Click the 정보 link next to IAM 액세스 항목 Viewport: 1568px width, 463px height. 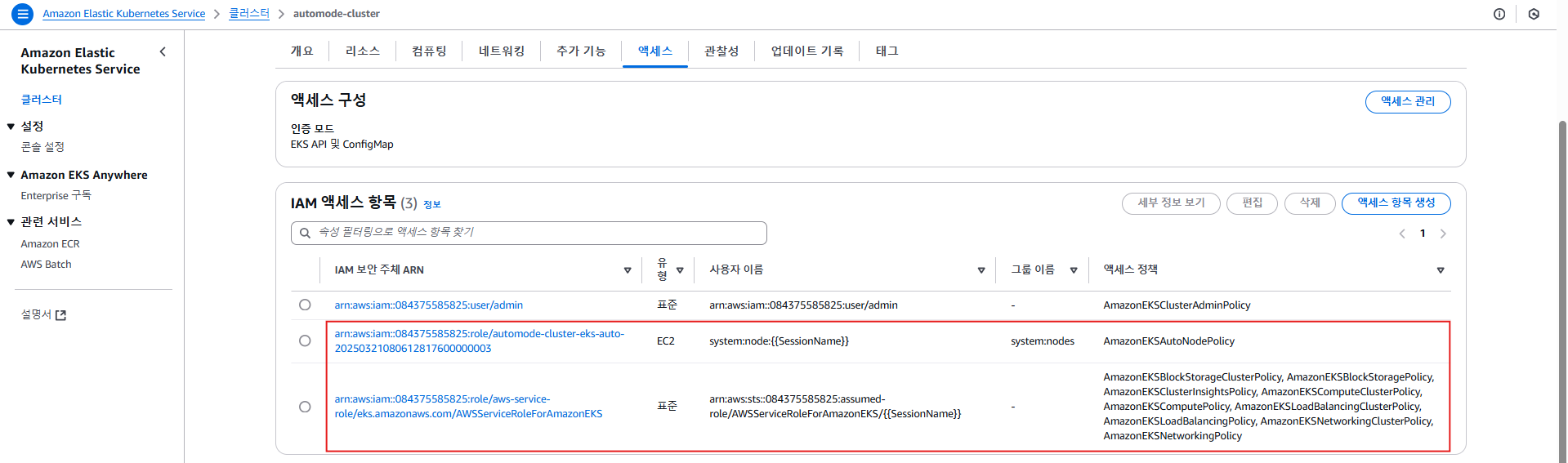[432, 205]
